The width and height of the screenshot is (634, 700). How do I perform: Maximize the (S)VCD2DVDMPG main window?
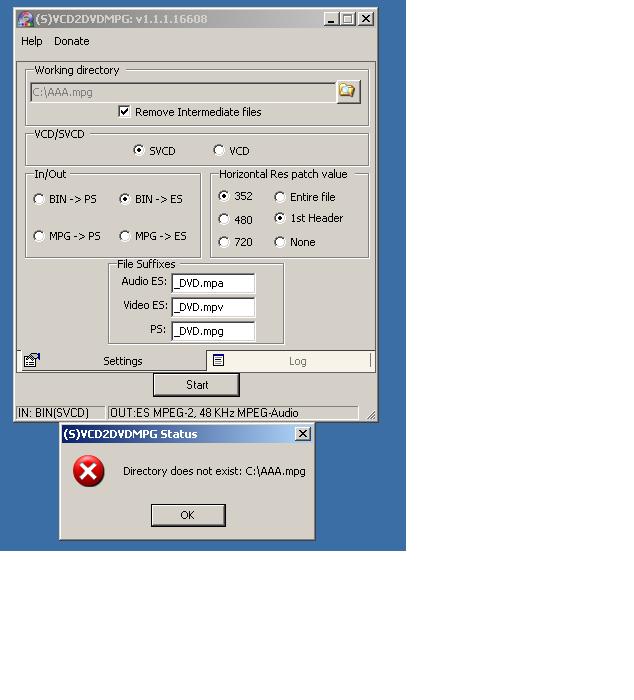click(x=347, y=19)
